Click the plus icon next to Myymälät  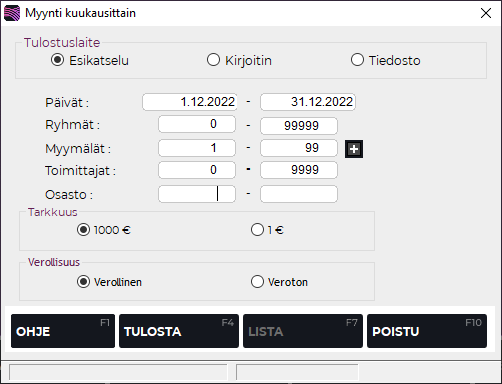click(x=354, y=149)
